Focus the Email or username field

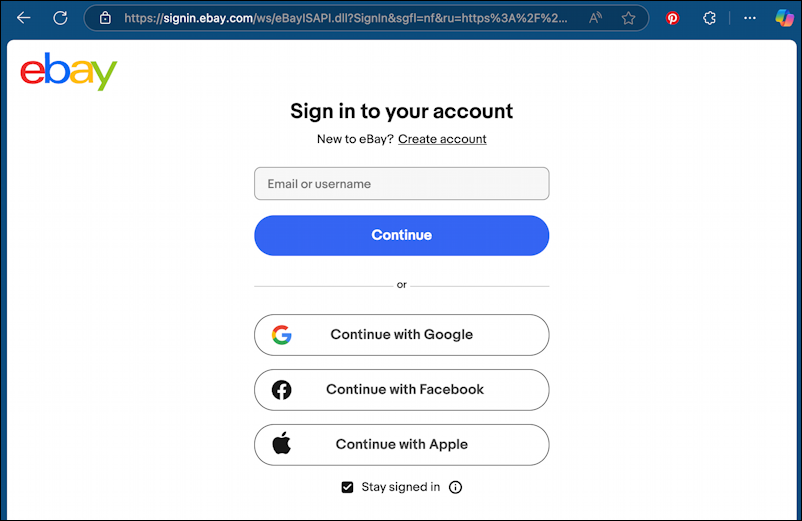pos(401,184)
